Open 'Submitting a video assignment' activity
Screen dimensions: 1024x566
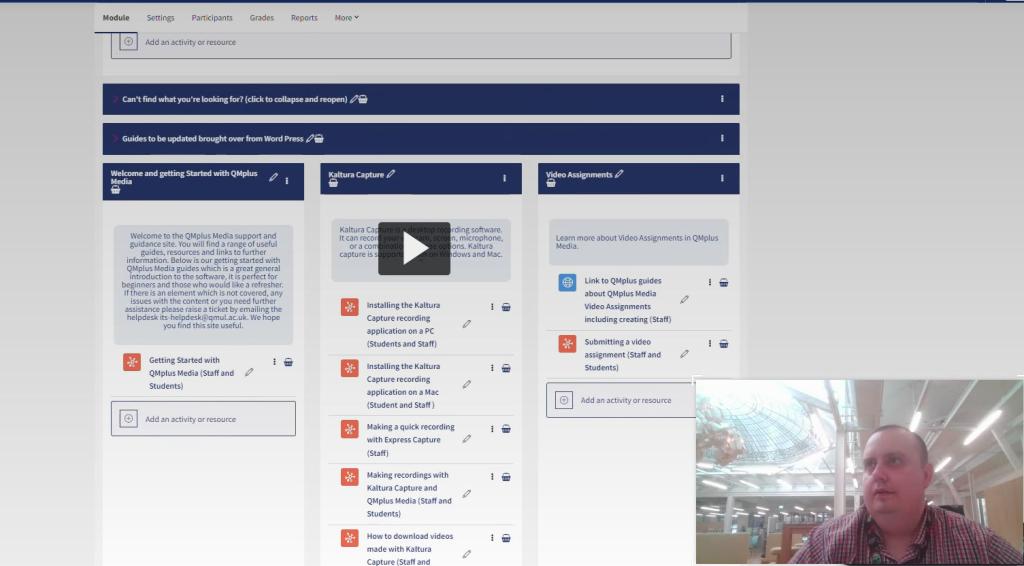click(x=622, y=354)
